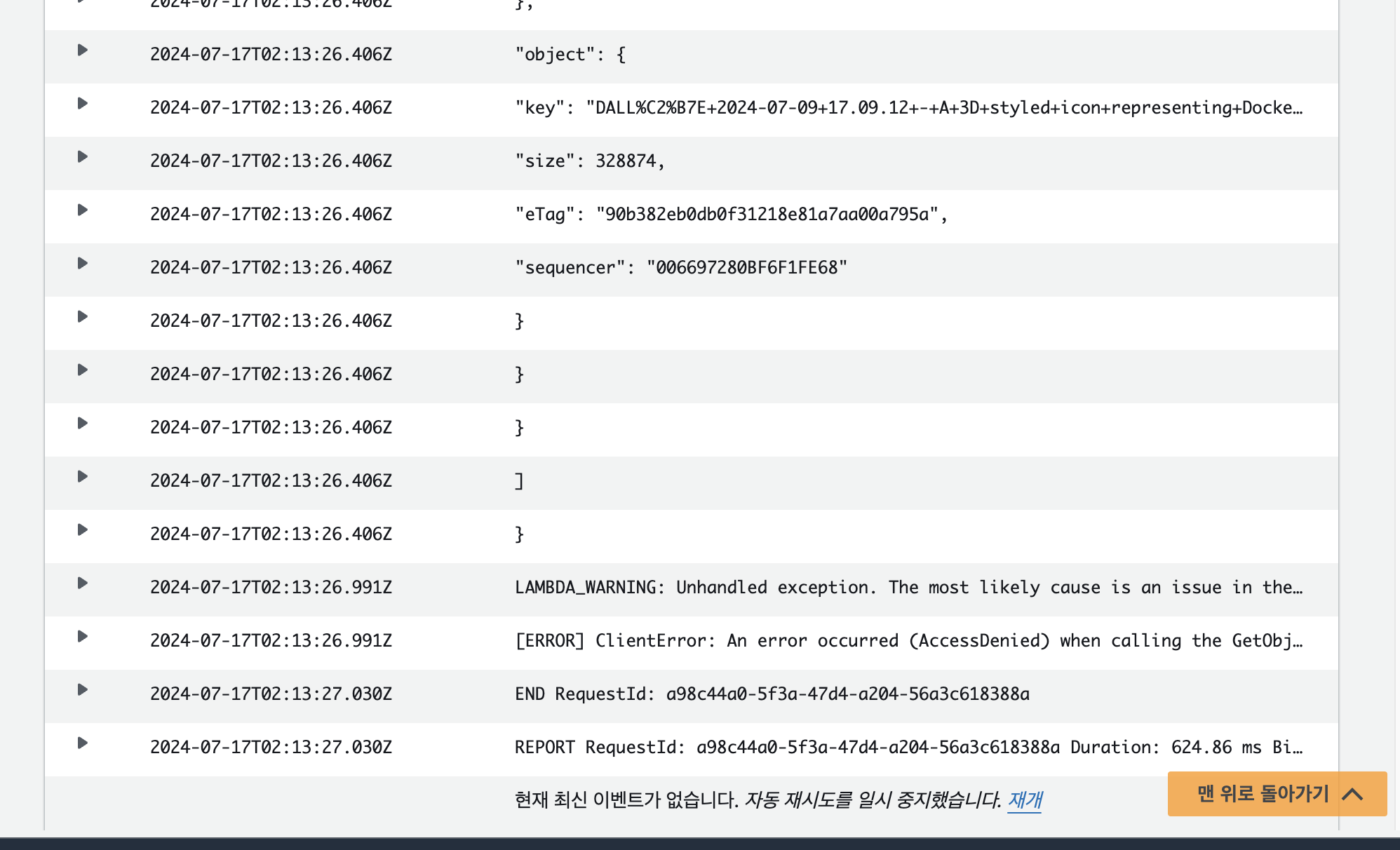Expand the END RequestId log row
Image resolution: width=1400 pixels, height=850 pixels.
82,690
